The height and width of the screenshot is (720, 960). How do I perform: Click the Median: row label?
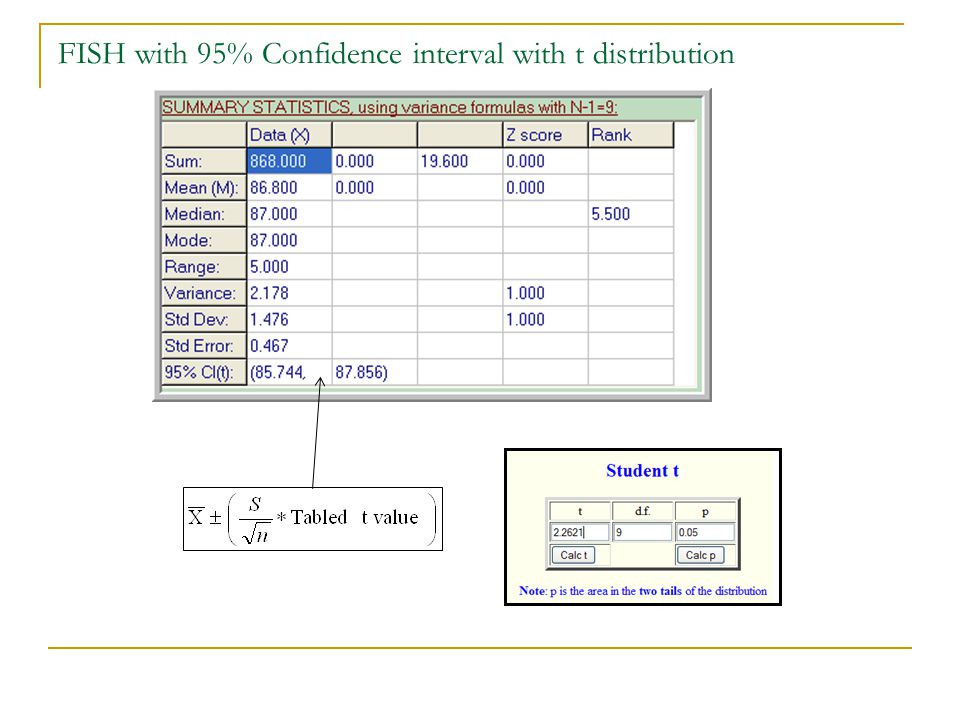(x=204, y=214)
